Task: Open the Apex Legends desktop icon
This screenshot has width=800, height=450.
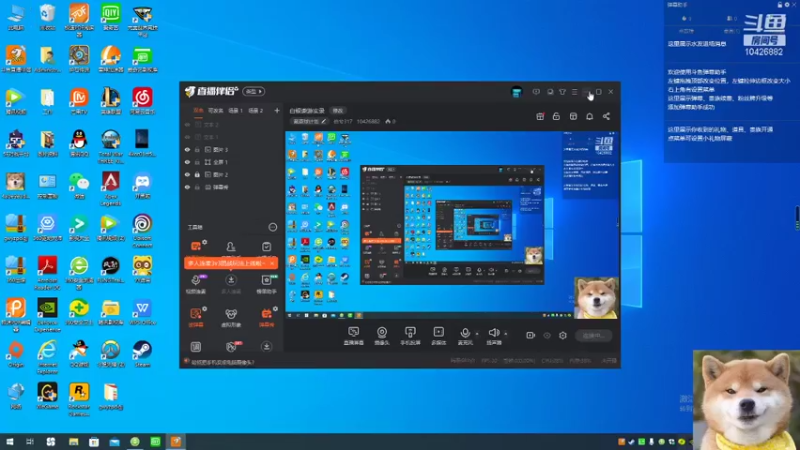Action: 111,188
